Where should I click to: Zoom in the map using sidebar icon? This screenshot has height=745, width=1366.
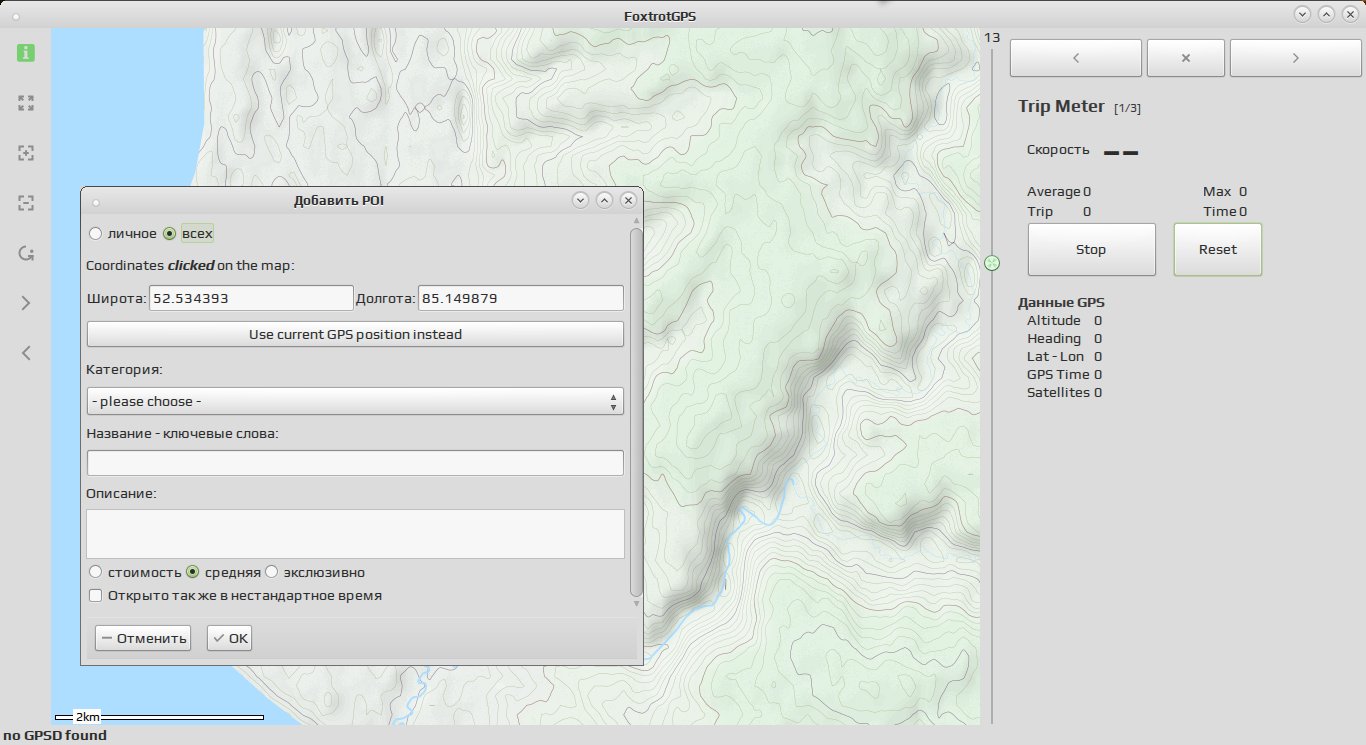26,153
